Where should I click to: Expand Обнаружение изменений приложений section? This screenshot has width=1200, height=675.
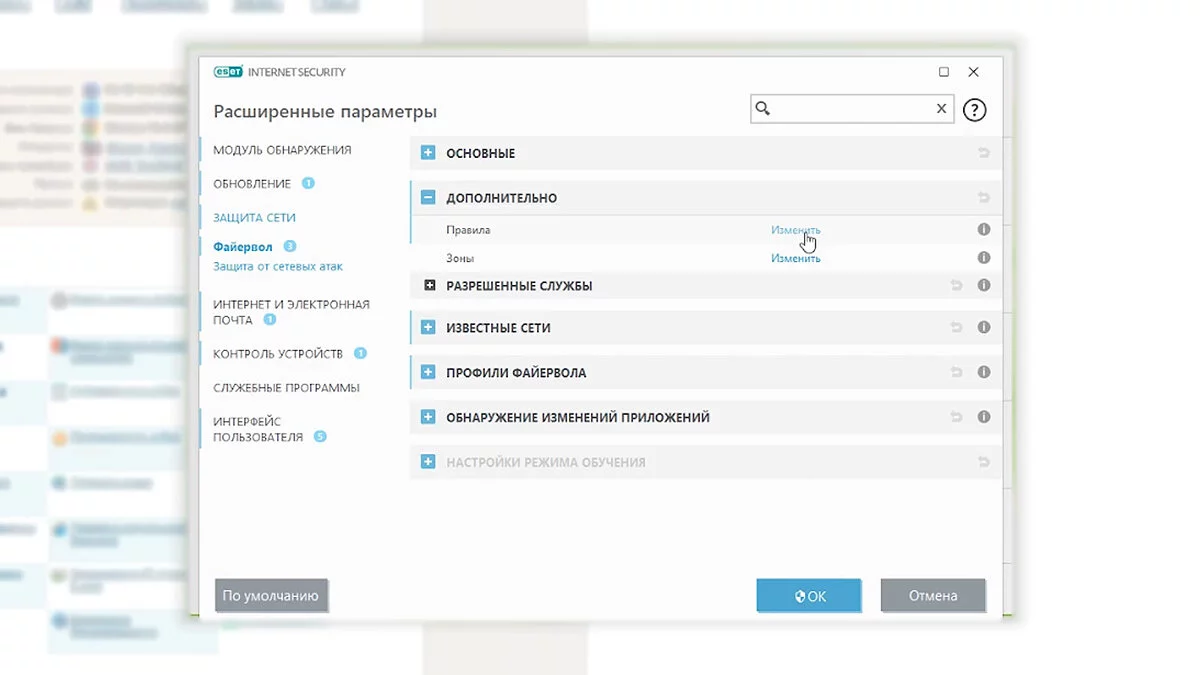tap(428, 417)
